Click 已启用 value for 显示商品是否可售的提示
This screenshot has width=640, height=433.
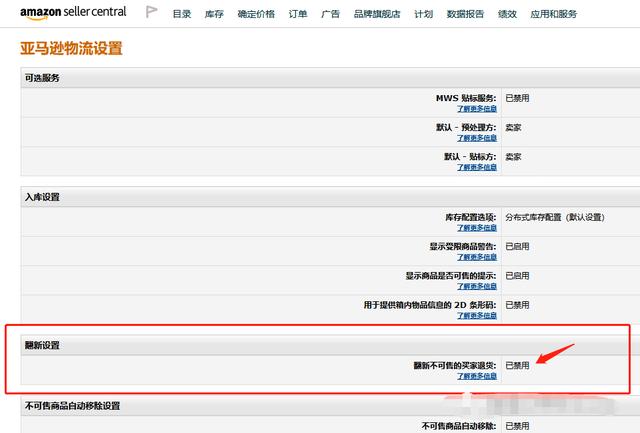tap(517, 276)
